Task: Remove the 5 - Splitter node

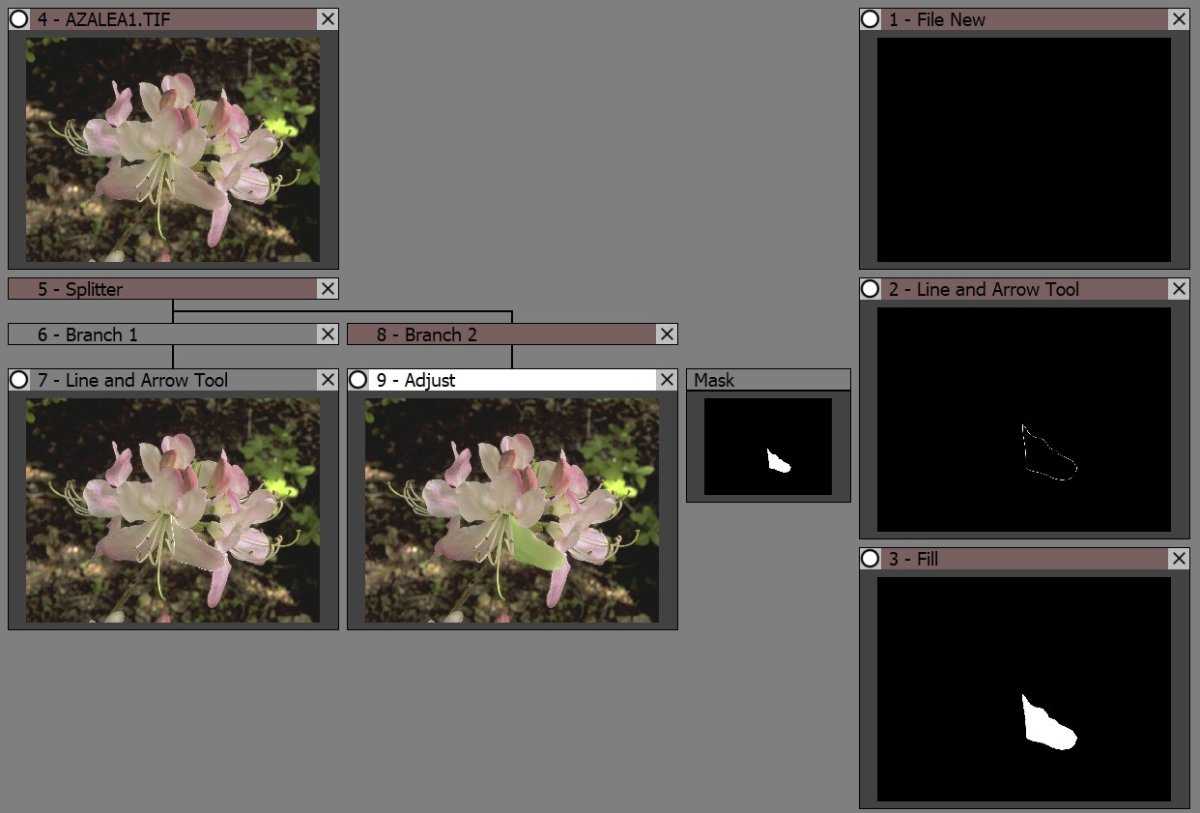Action: [327, 289]
